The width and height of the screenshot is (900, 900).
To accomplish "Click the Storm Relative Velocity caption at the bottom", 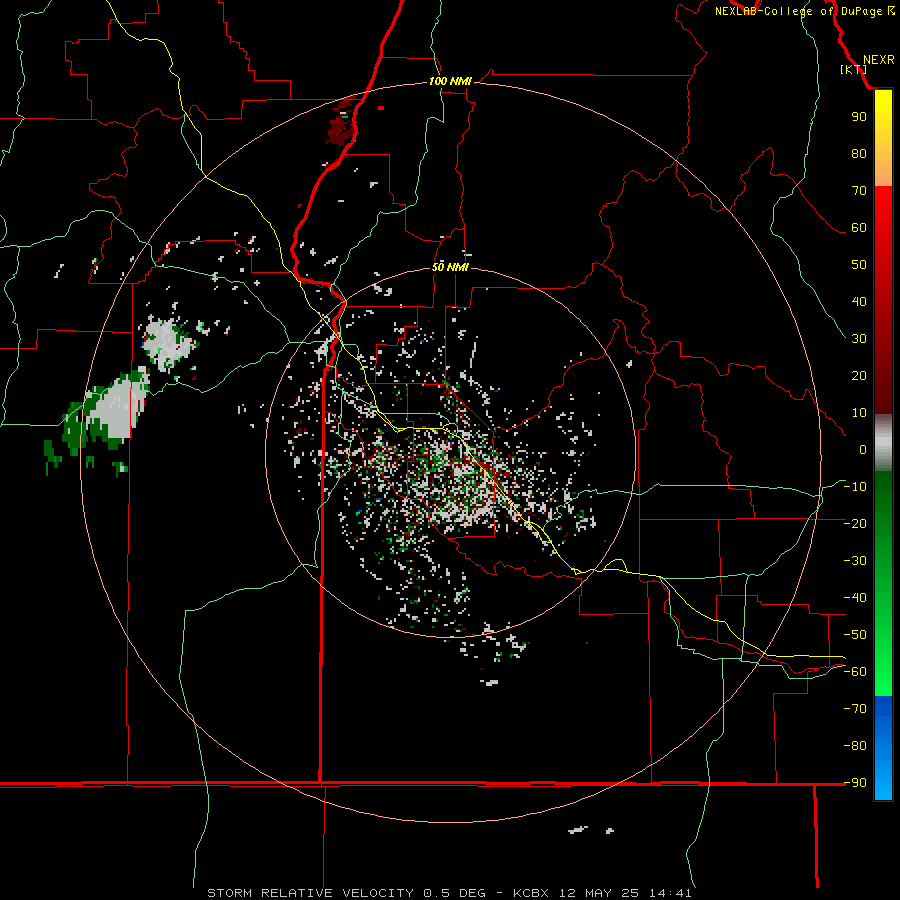I will (x=449, y=893).
